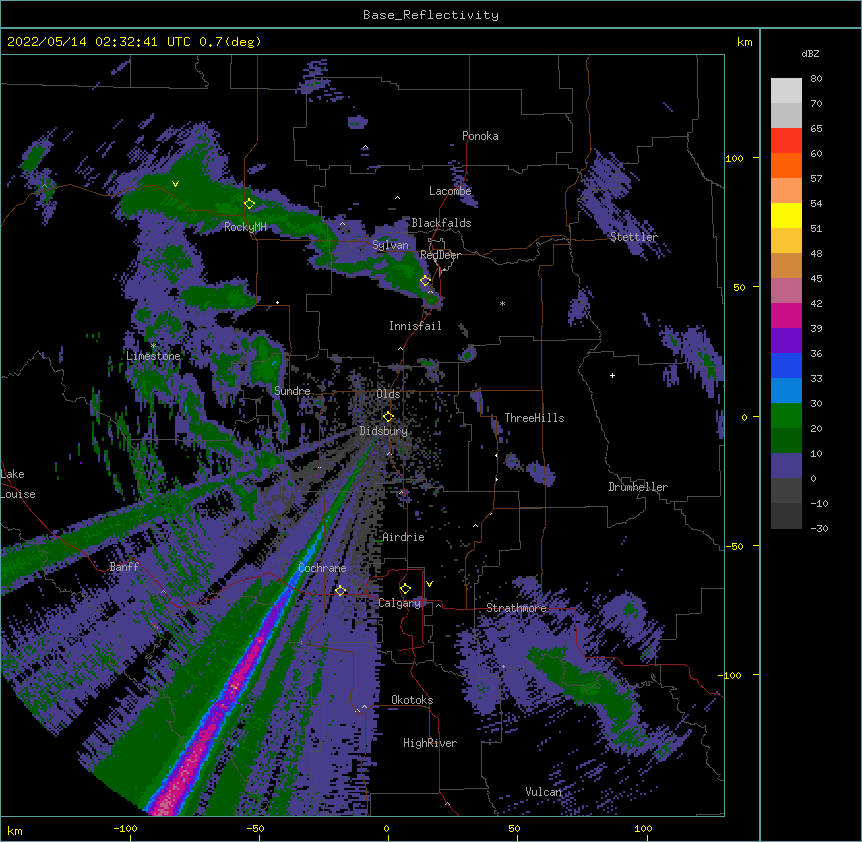862x842 pixels.
Task: Click the km label at bottom left
Action: click(14, 831)
